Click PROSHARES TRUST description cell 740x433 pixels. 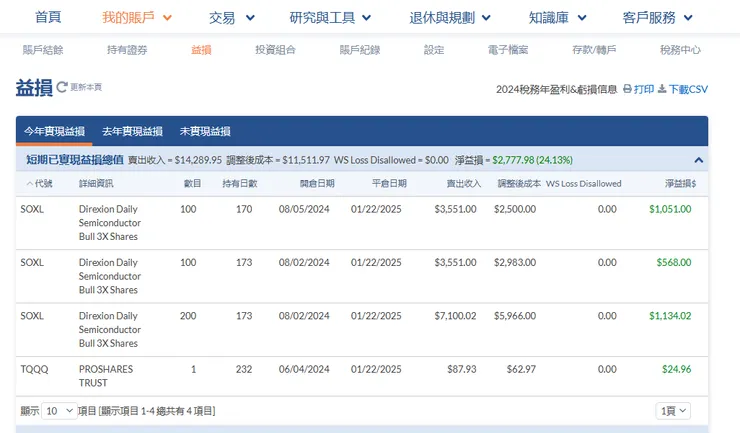(x=106, y=376)
